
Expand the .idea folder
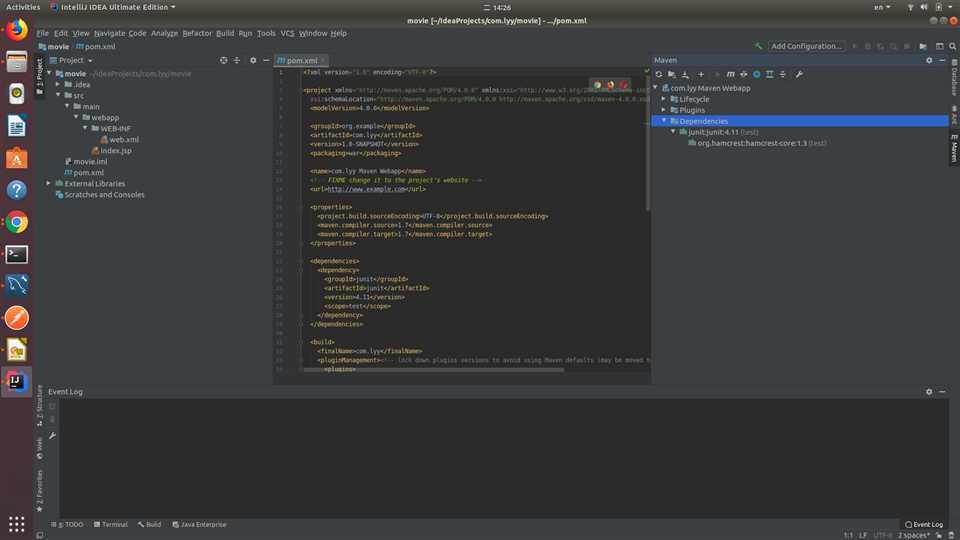58,84
